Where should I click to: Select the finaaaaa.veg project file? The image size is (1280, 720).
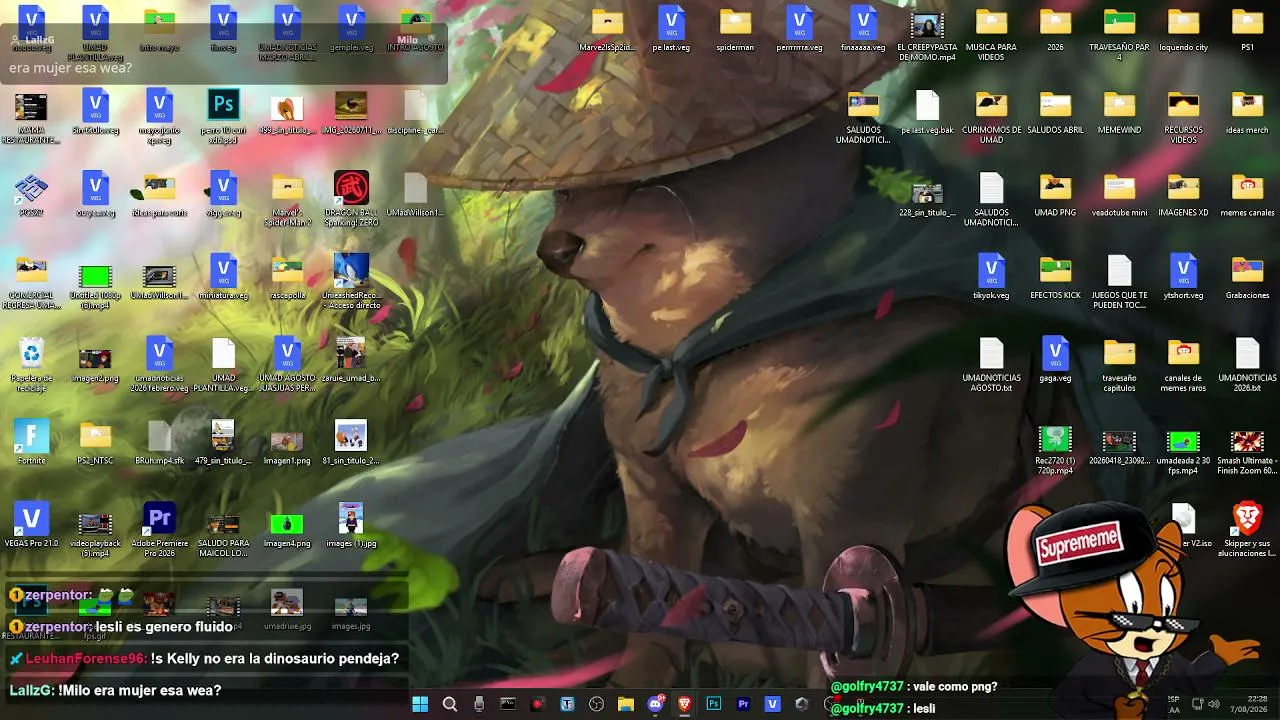(863, 28)
